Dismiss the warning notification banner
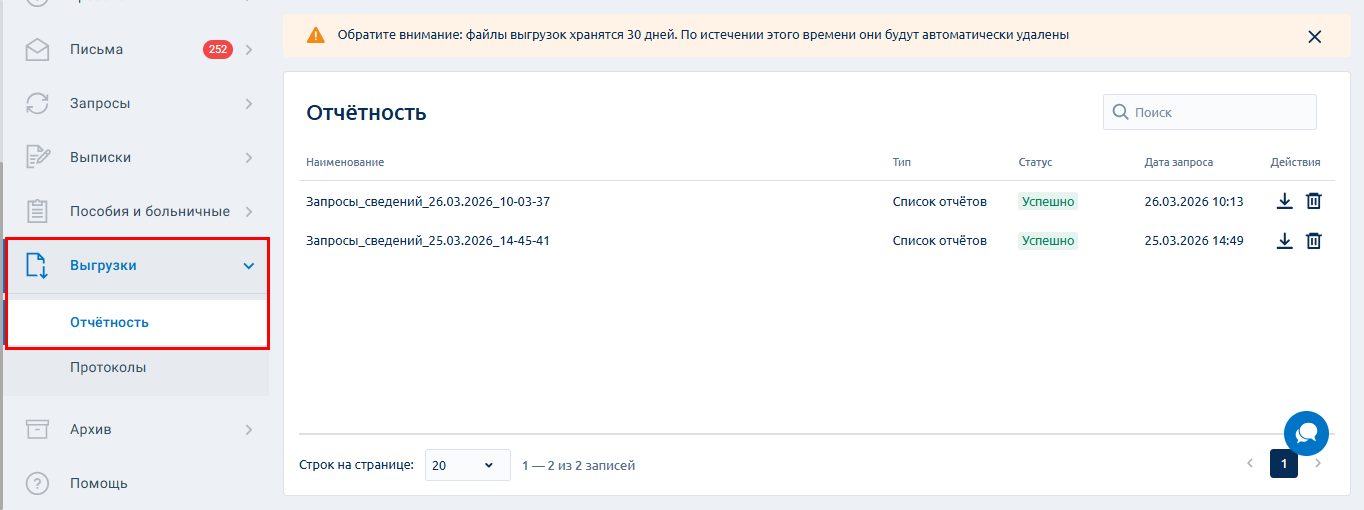 pyautogui.click(x=1314, y=37)
